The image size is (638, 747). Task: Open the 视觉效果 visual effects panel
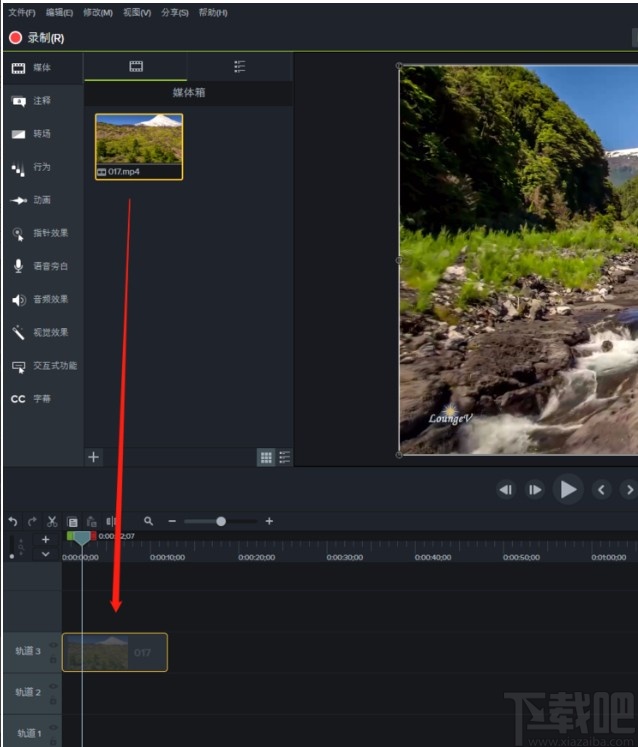tap(43, 333)
